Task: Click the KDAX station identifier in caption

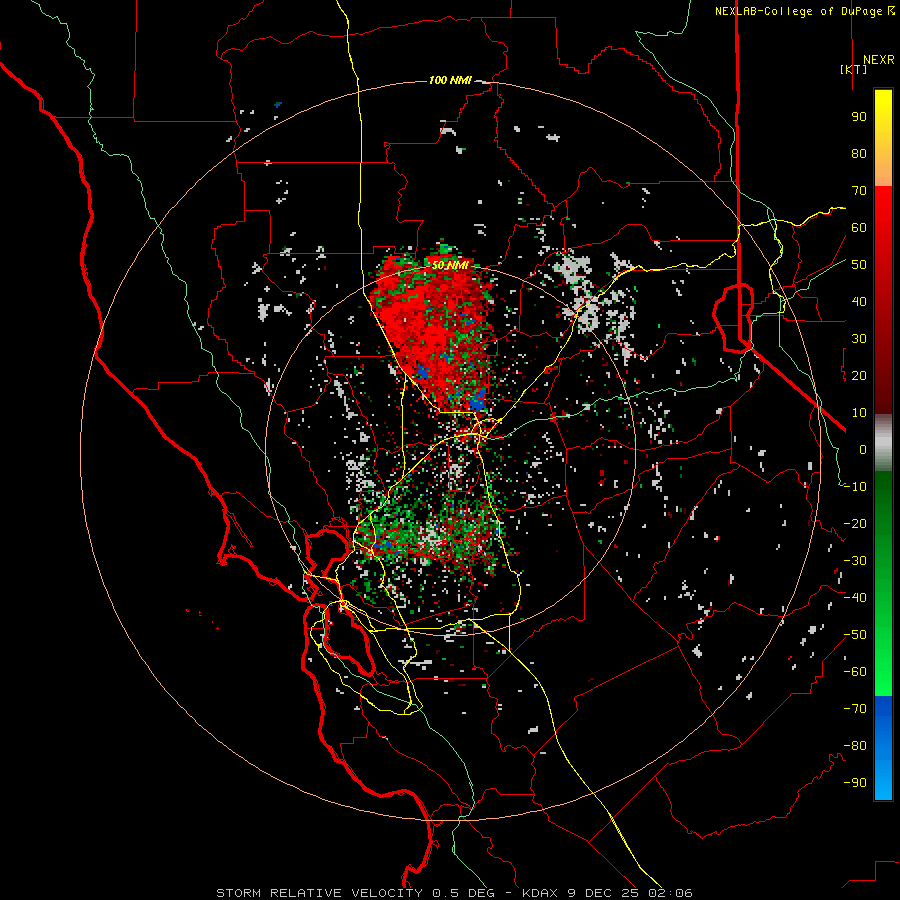Action: point(540,893)
